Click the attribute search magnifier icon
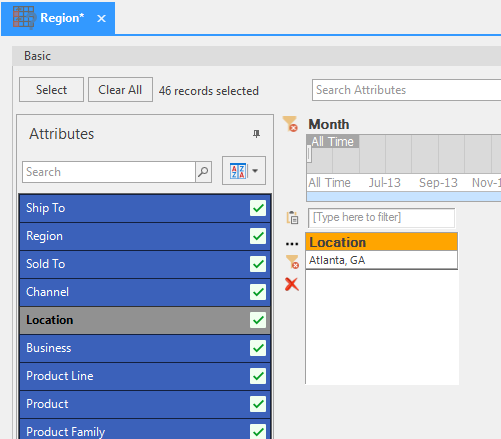The image size is (501, 439). coord(203,172)
